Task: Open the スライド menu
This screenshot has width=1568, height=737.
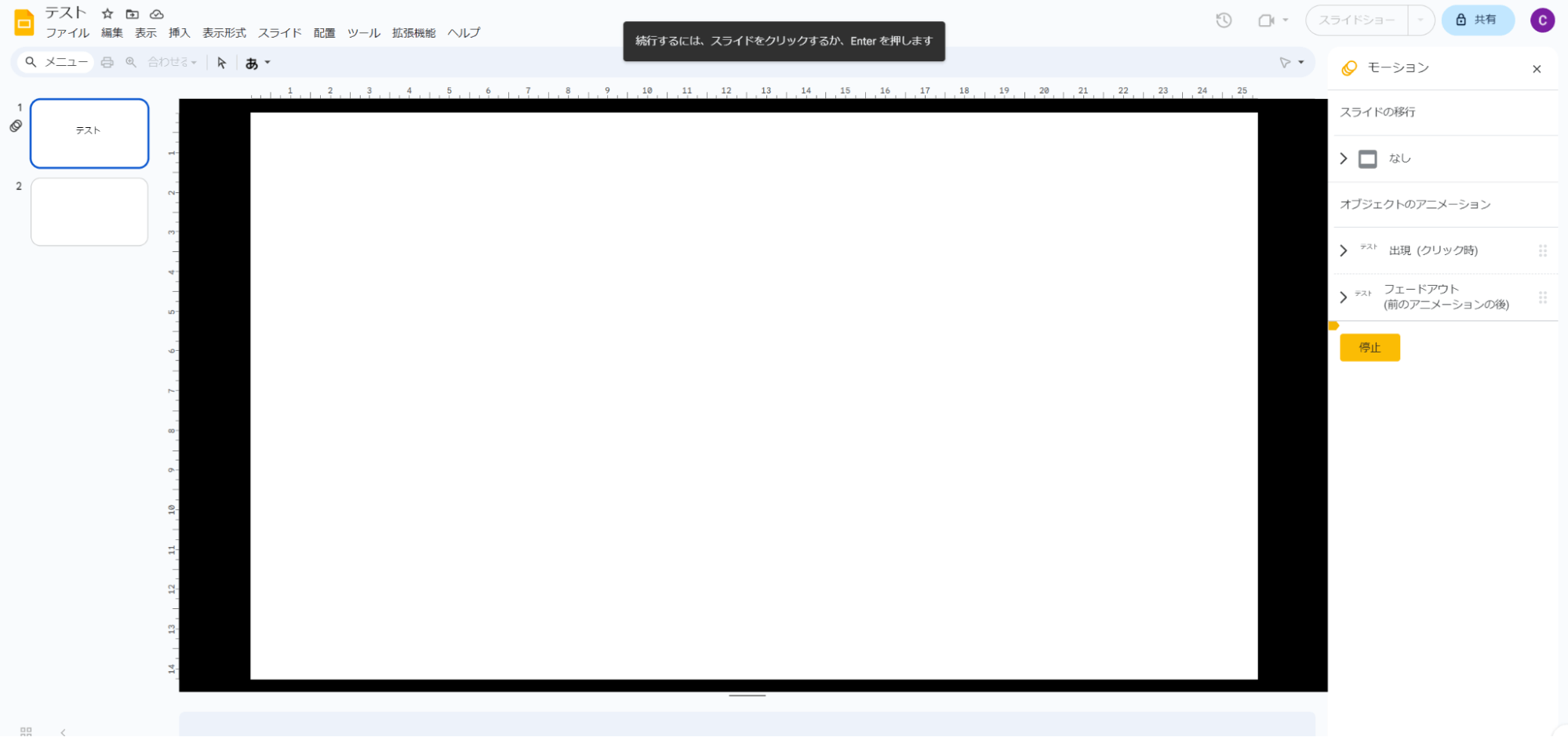Action: (x=279, y=33)
